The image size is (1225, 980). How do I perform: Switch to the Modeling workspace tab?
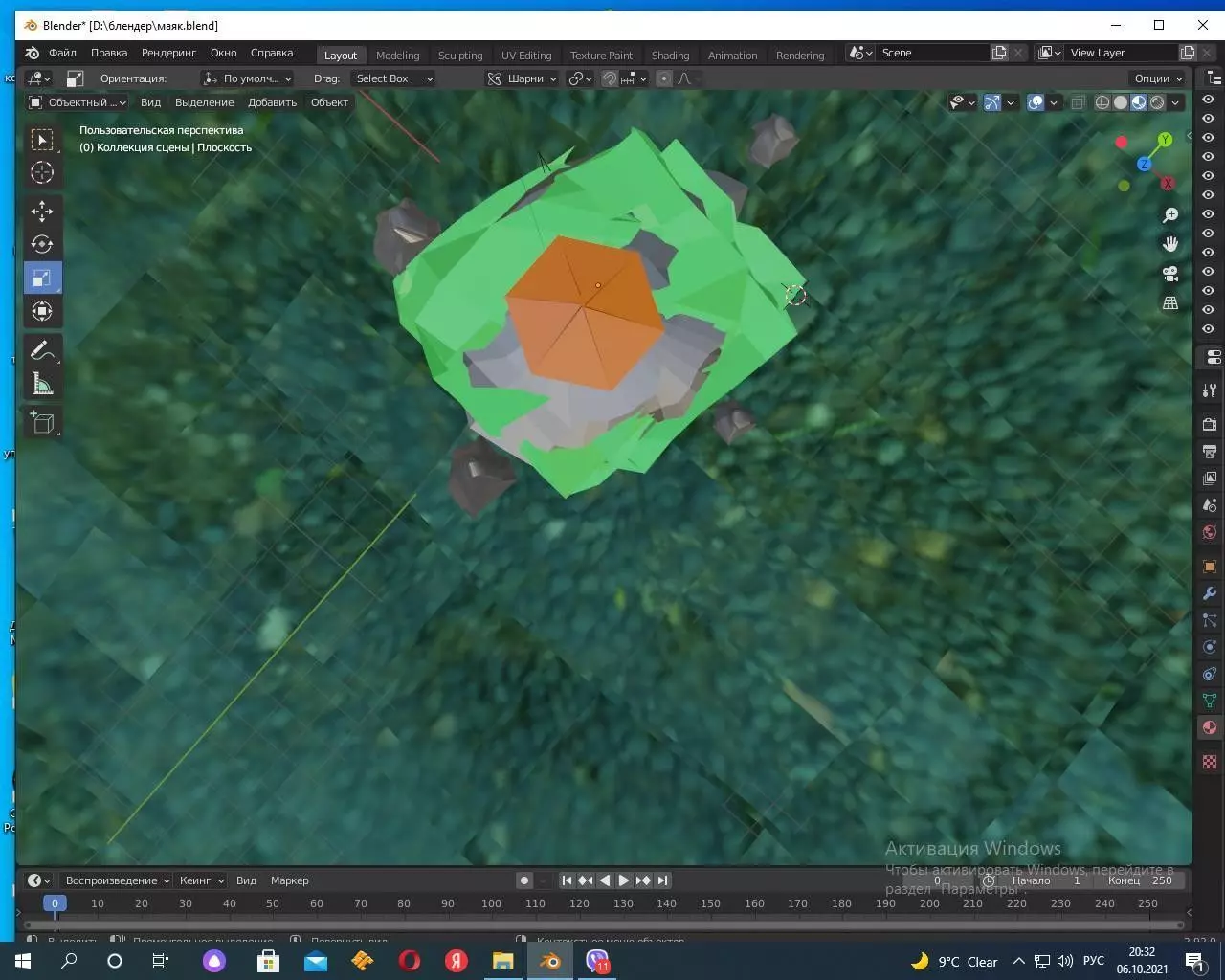(398, 56)
